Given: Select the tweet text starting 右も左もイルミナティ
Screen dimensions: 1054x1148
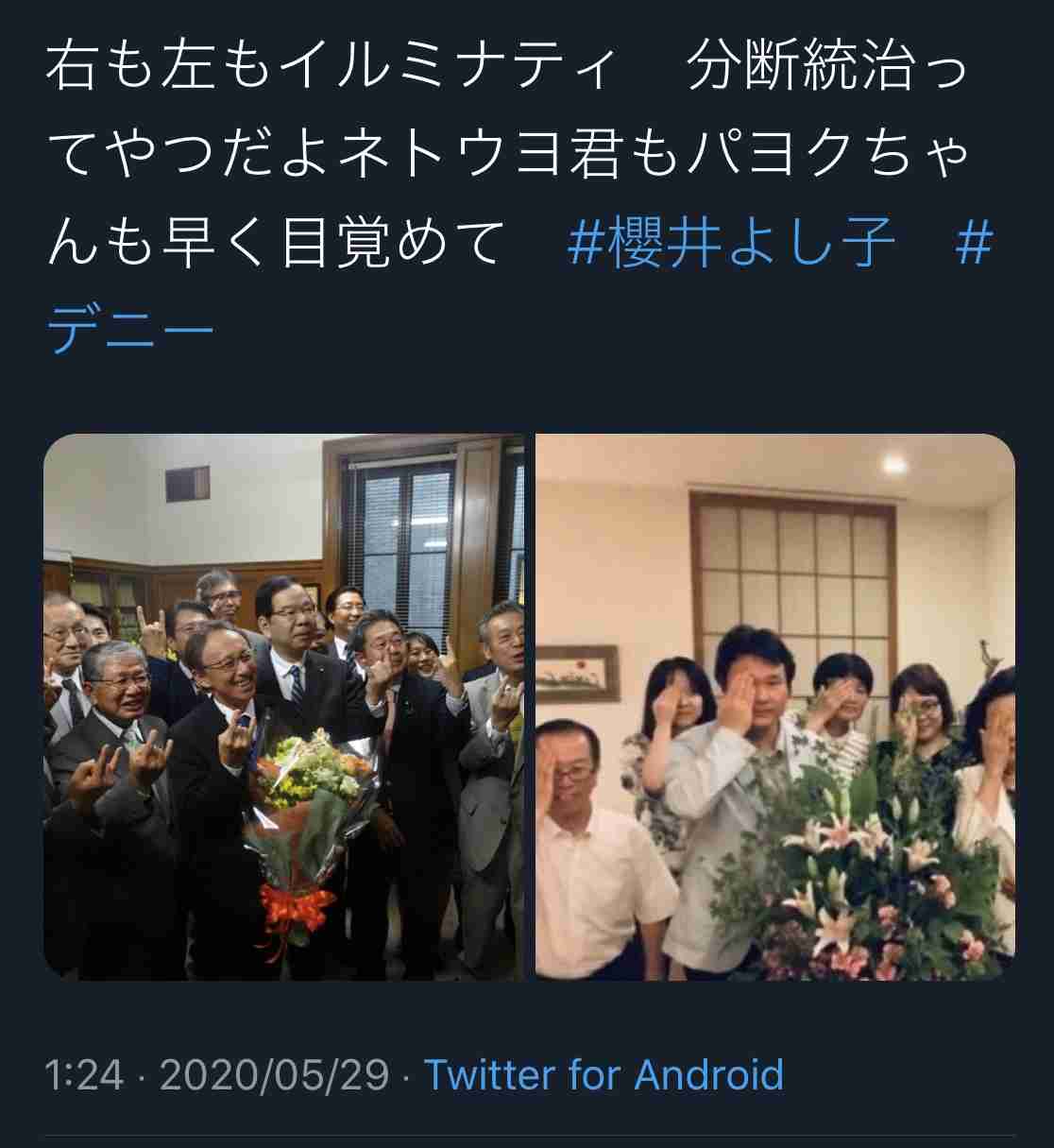Looking at the screenshot, I should [x=518, y=198].
